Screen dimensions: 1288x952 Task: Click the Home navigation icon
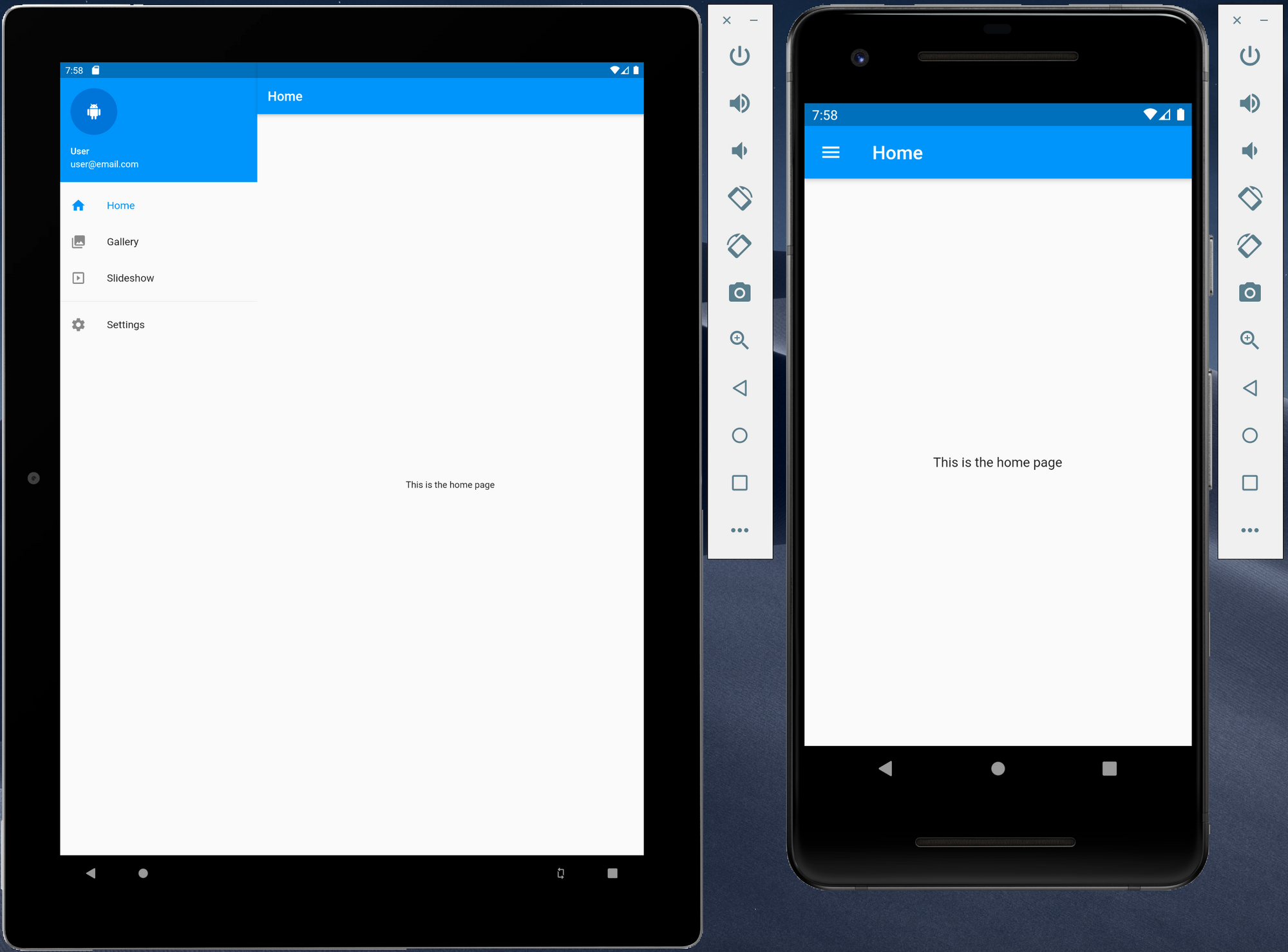[80, 206]
